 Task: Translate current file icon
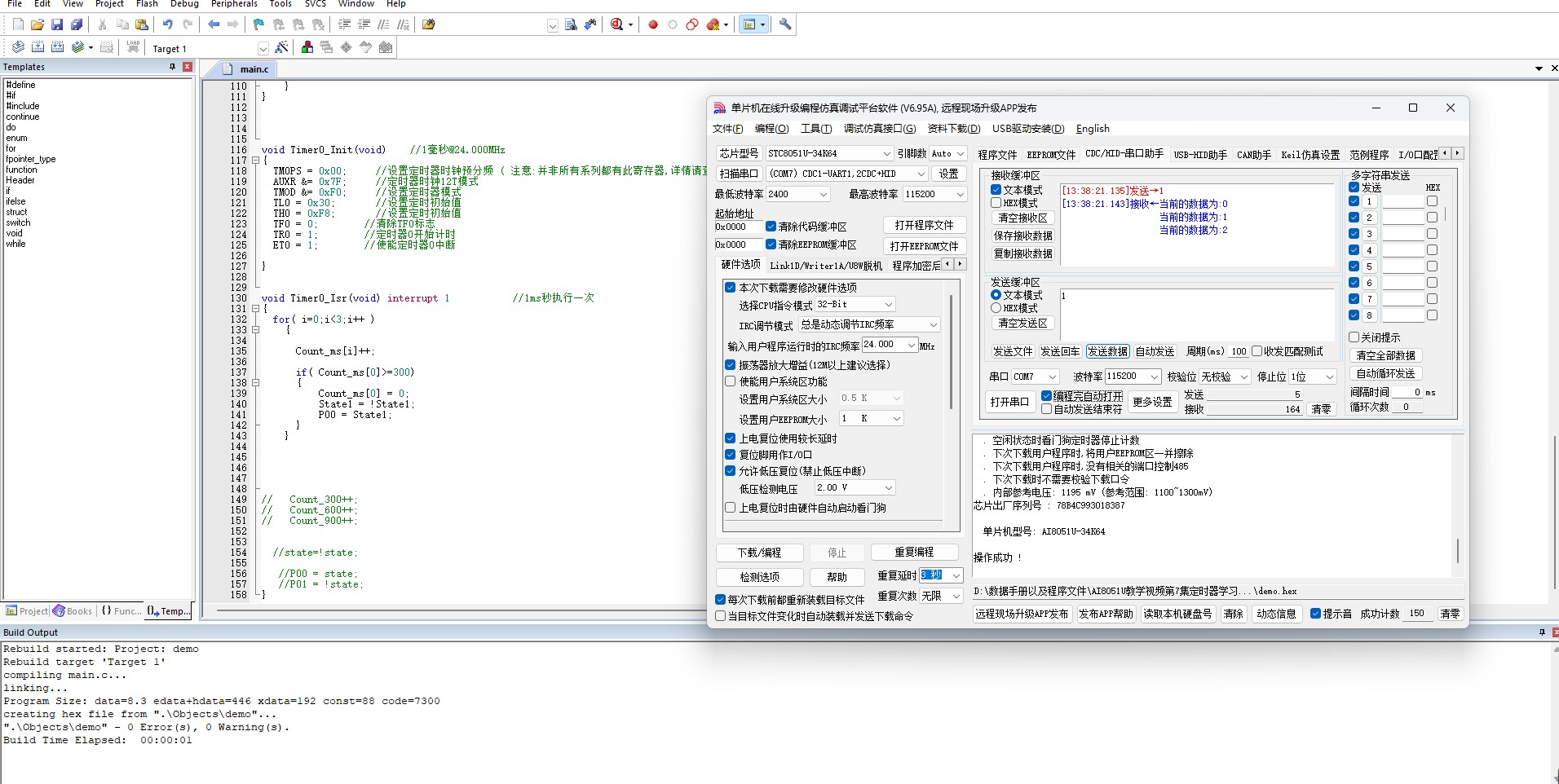click(x=18, y=47)
